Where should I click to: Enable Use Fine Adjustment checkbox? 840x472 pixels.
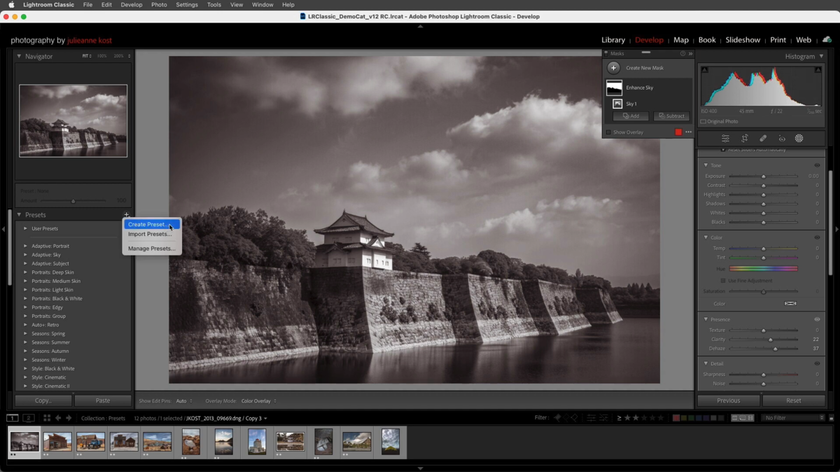[x=723, y=281]
